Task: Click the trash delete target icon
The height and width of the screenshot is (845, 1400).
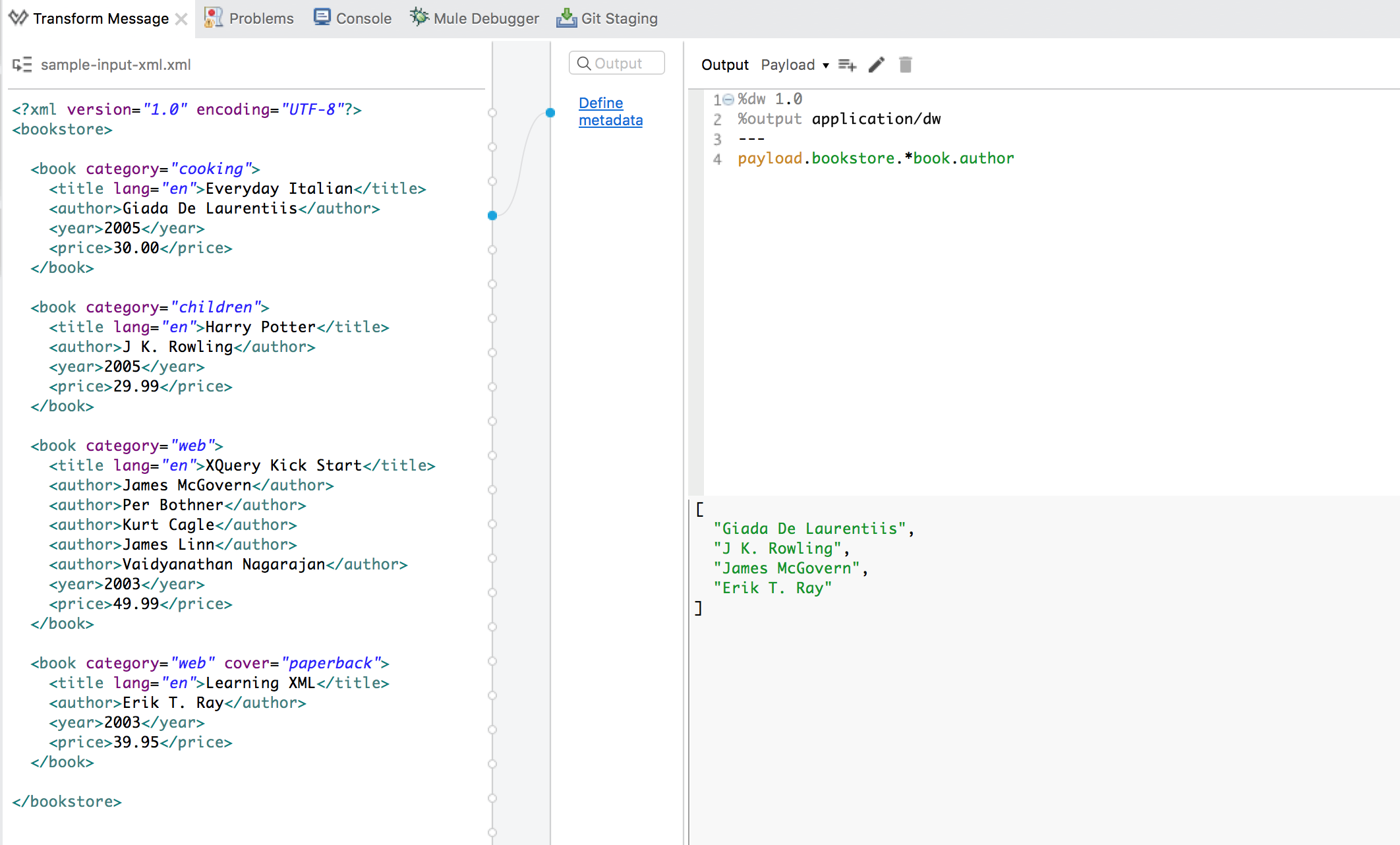Action: pos(905,65)
